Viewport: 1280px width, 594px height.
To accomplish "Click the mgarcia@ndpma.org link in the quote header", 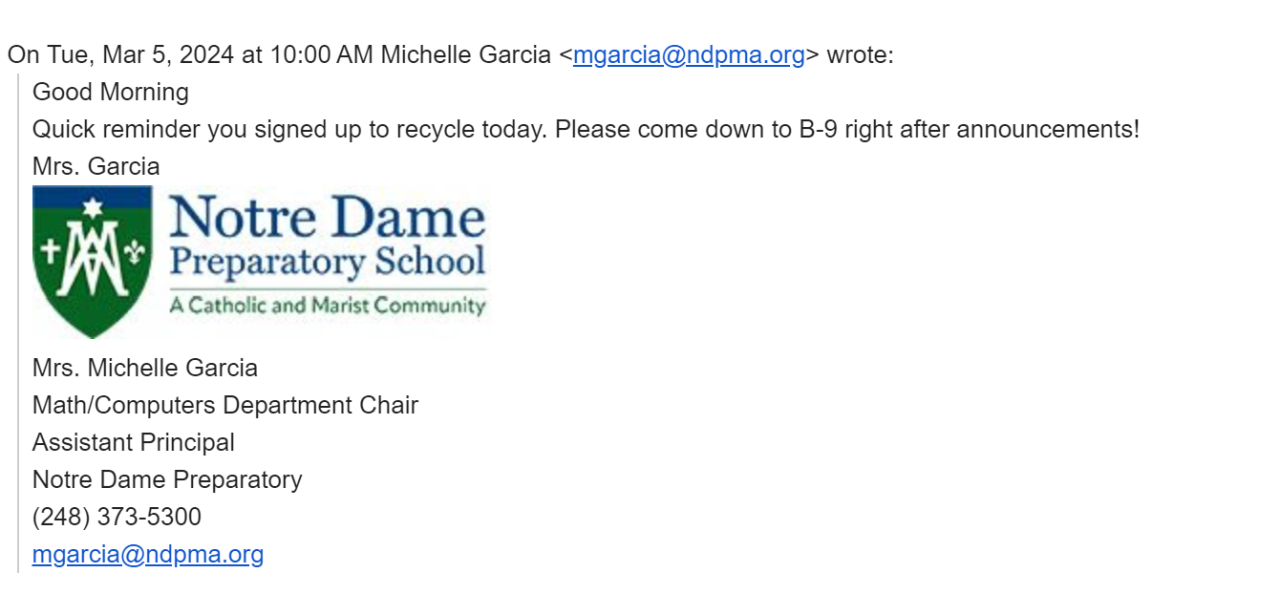I will click(688, 55).
